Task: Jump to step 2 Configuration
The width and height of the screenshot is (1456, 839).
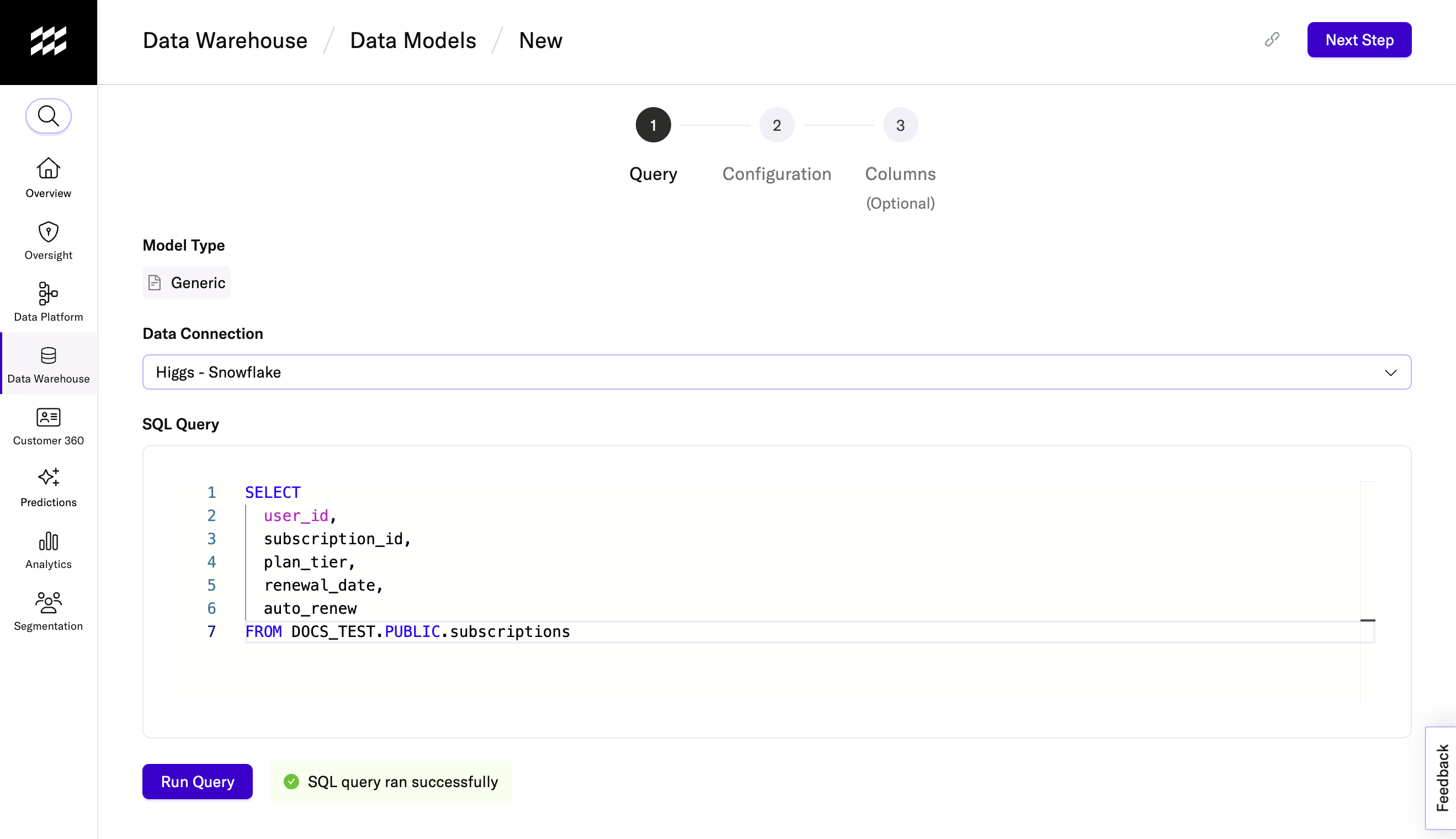Action: coord(777,125)
